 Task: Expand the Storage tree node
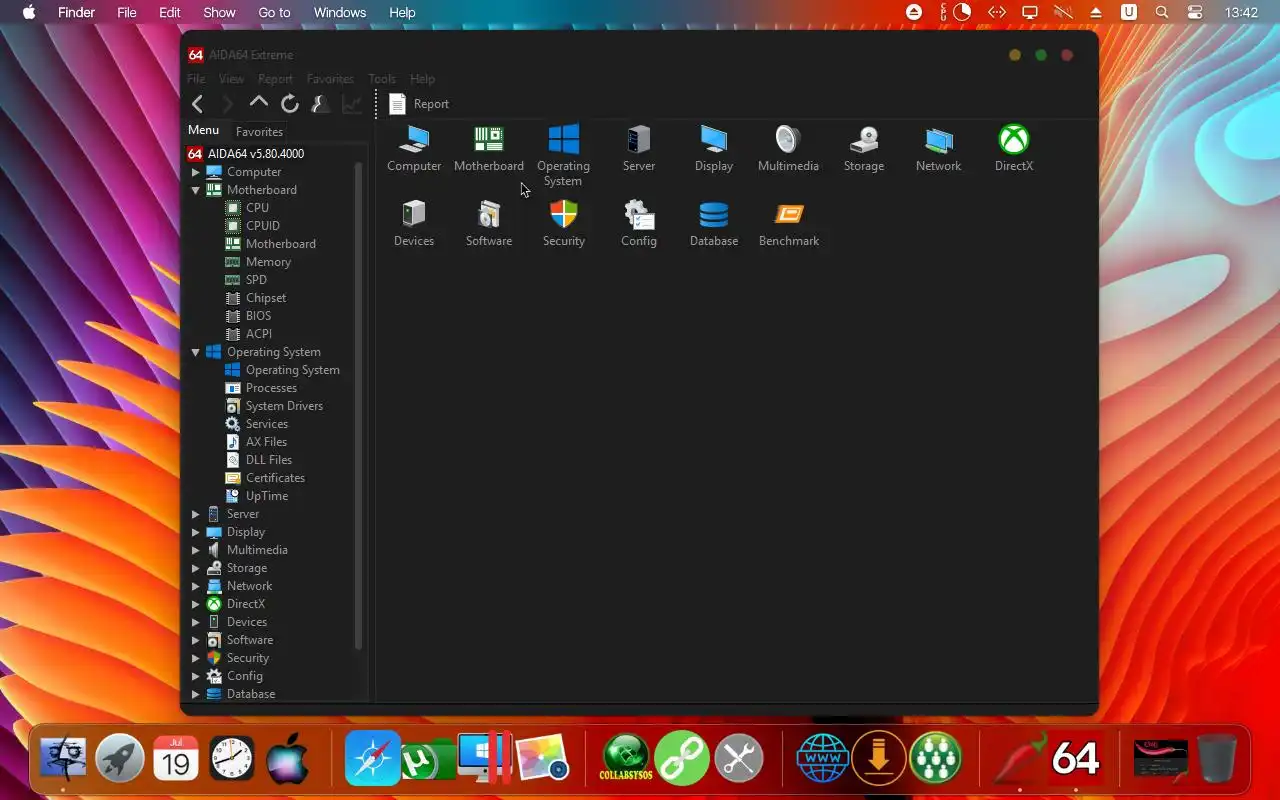(196, 568)
